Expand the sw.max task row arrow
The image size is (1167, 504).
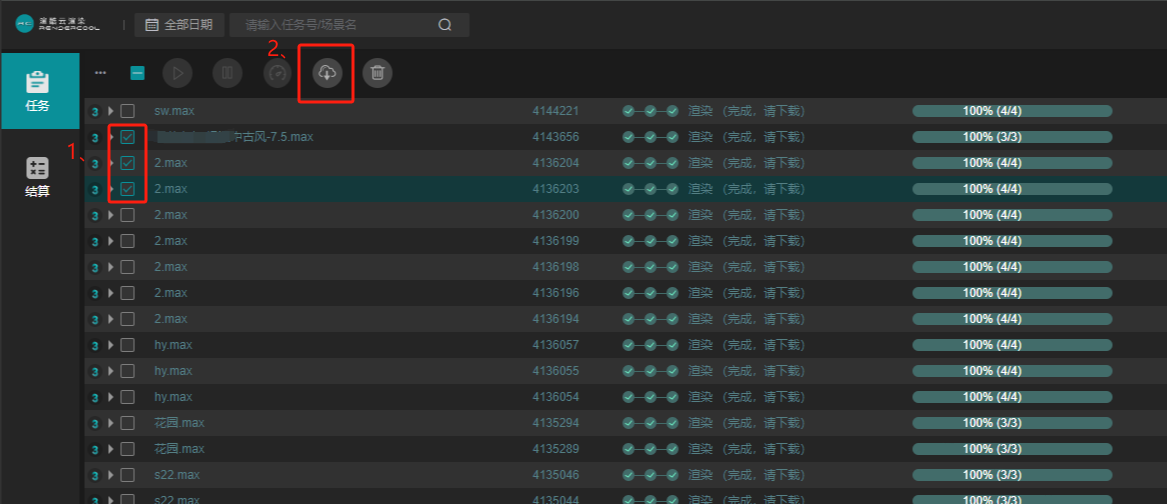(111, 111)
